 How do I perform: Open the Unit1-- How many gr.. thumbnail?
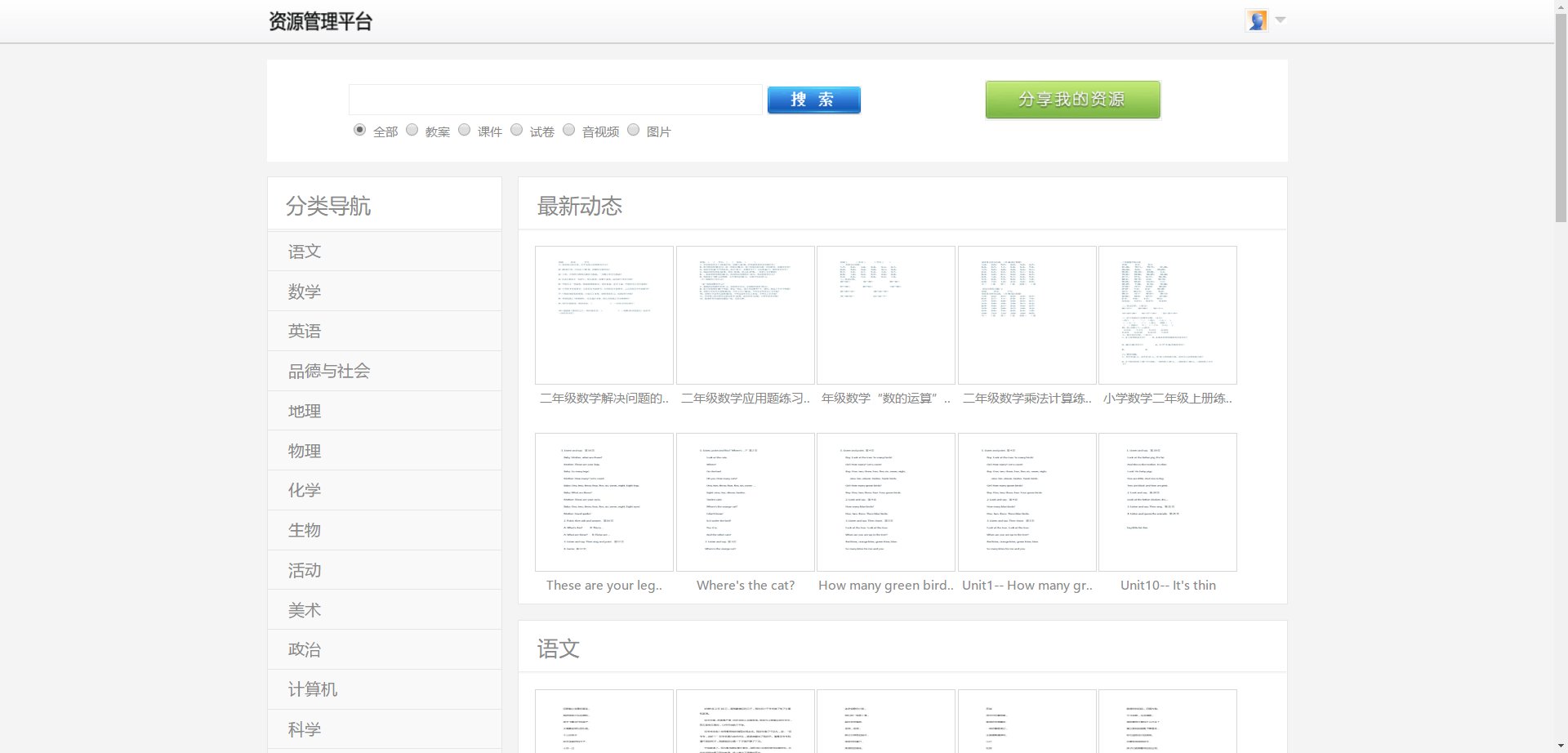pyautogui.click(x=1027, y=502)
